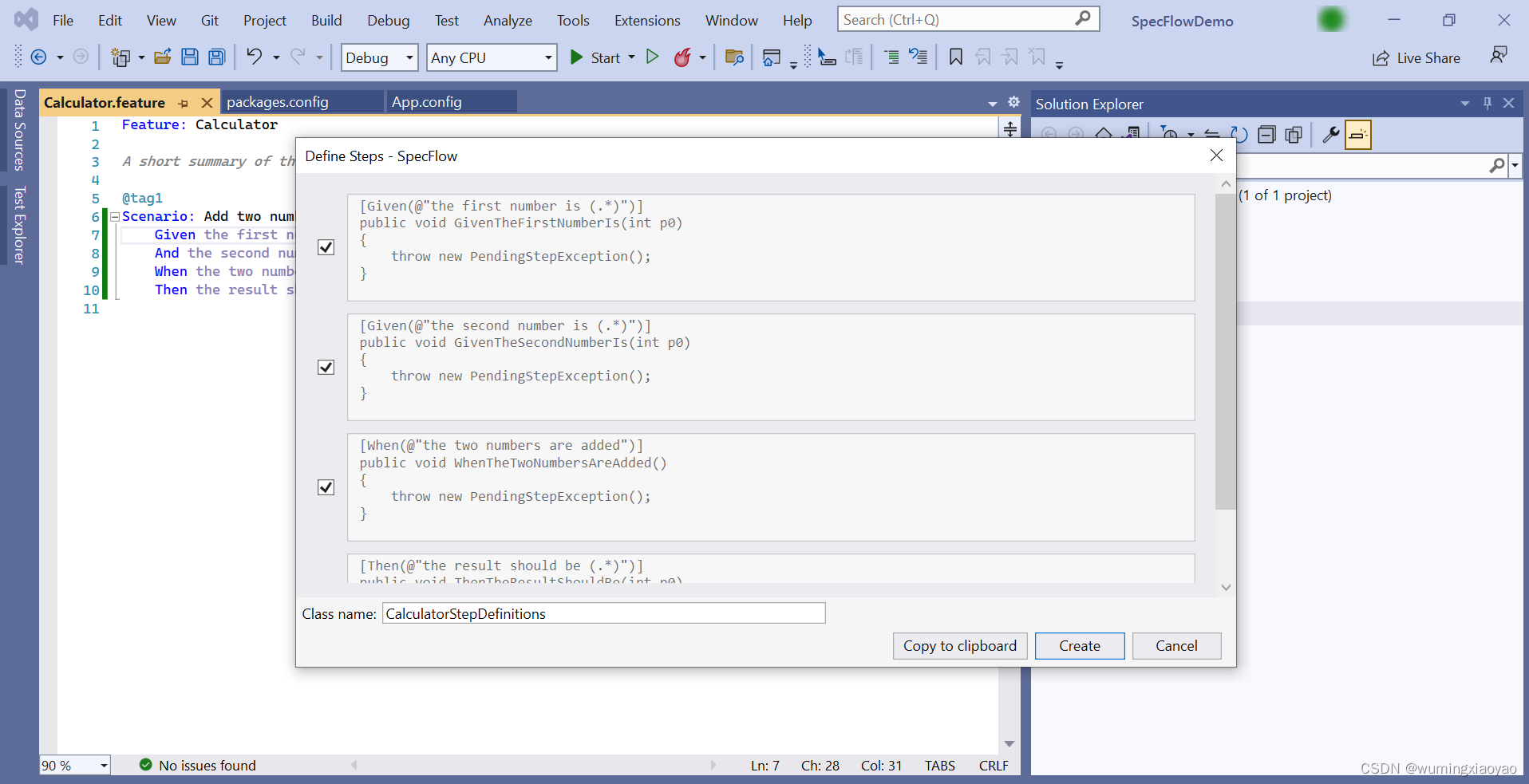Viewport: 1529px width, 784px height.
Task: Click the highlighted Preview Selected Items icon
Action: [1358, 135]
